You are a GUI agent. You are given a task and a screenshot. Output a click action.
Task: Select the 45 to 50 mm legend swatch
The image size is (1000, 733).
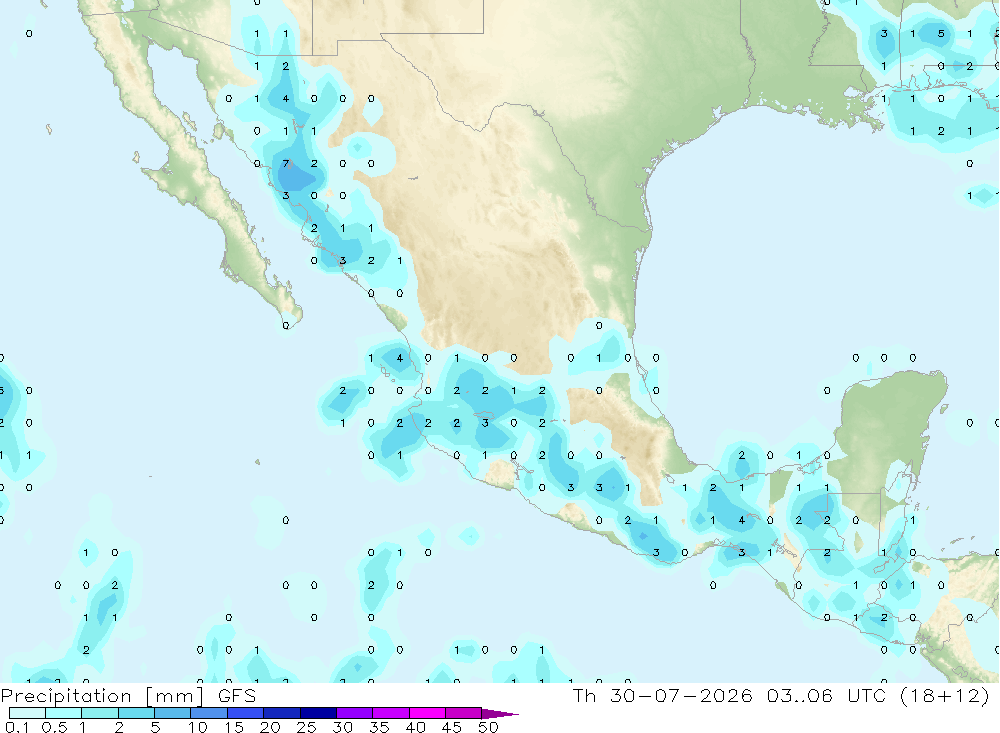click(464, 713)
